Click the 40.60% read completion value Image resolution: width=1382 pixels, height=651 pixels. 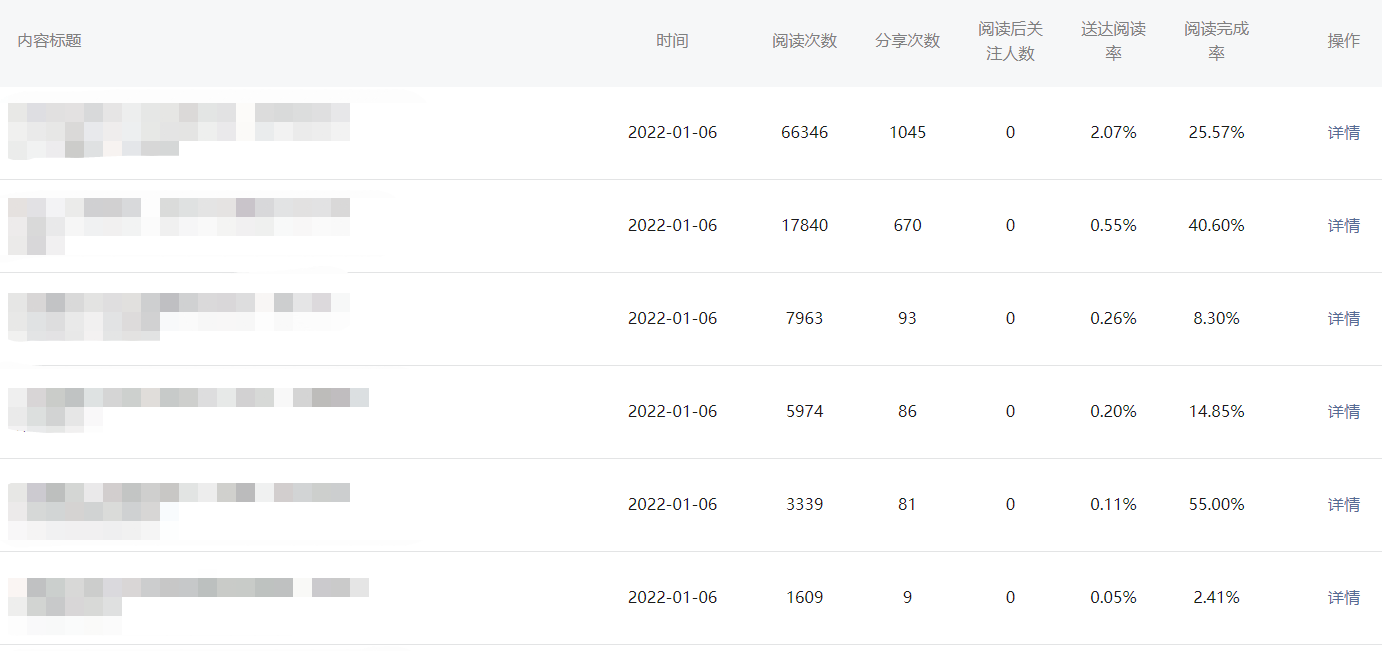point(1216,226)
